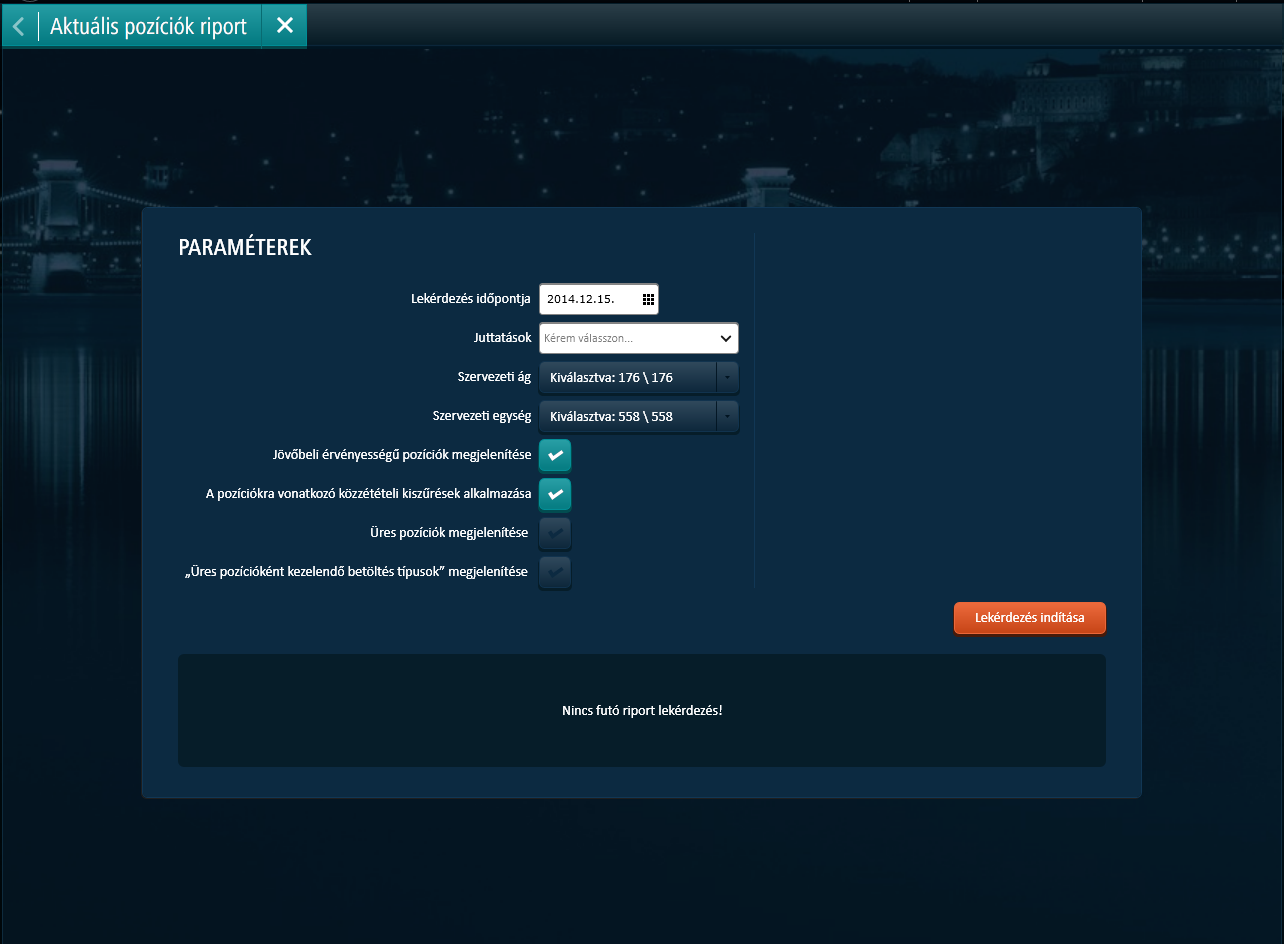Open the Juttatások dropdown
Screen dimensions: 1284x944
[639, 338]
